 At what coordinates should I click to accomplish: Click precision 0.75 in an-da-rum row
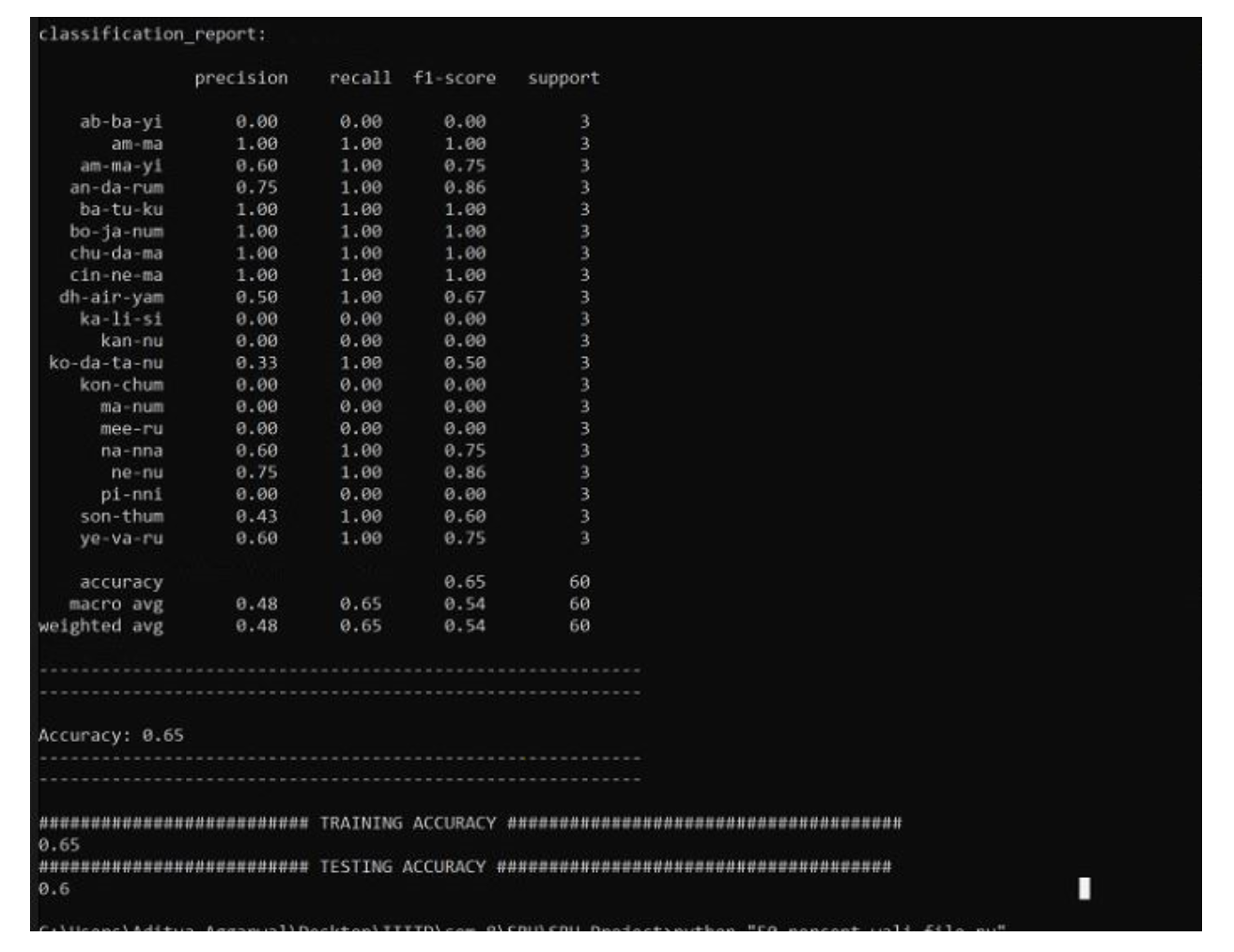[256, 188]
